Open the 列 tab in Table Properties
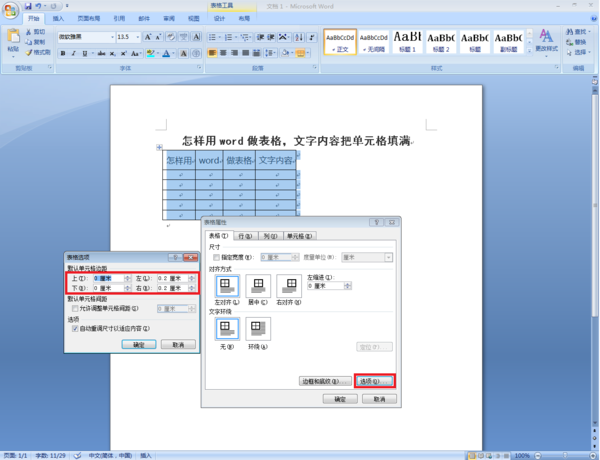This screenshot has width=600, height=460. click(x=270, y=236)
